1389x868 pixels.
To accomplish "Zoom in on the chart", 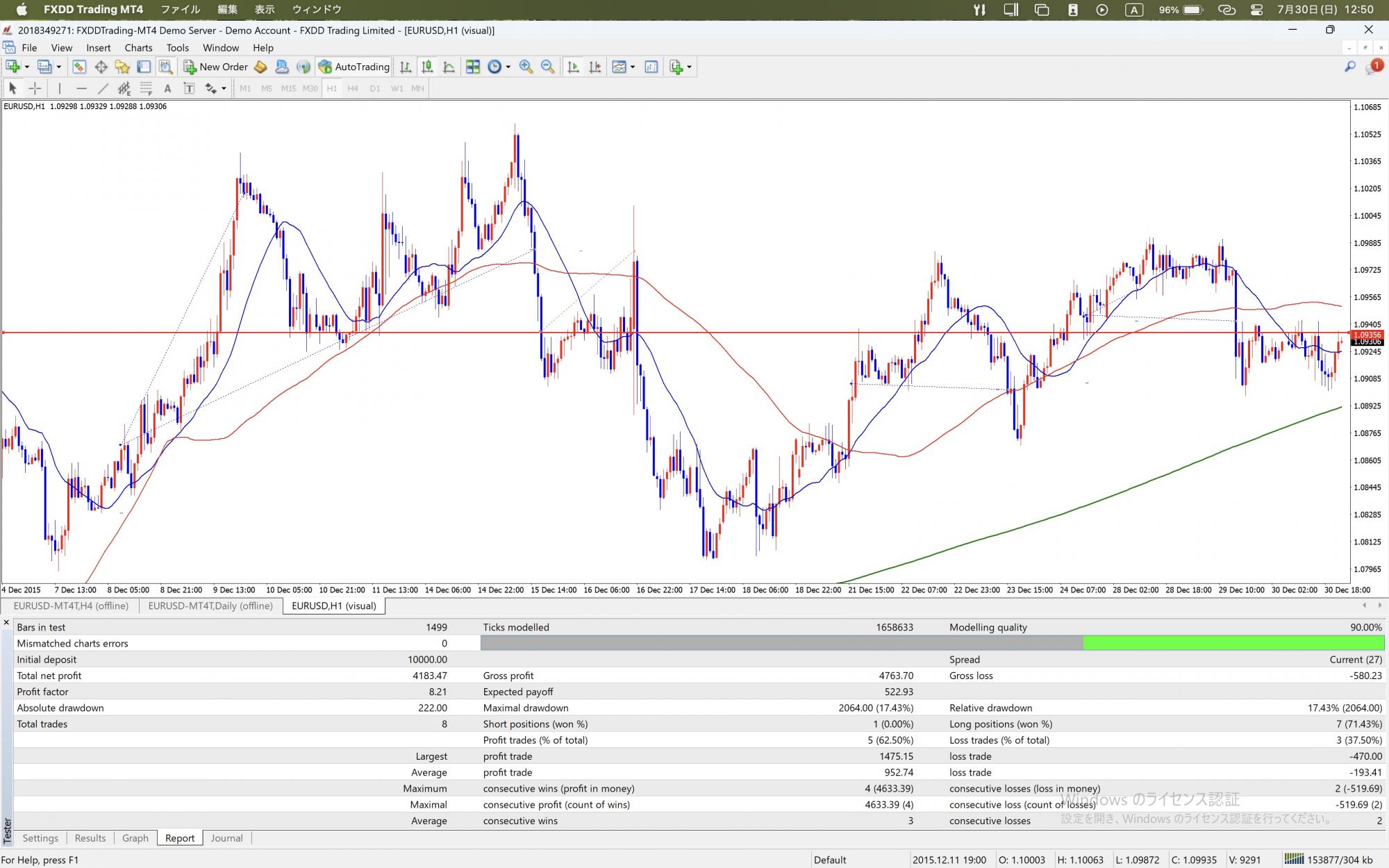I will pyautogui.click(x=526, y=67).
